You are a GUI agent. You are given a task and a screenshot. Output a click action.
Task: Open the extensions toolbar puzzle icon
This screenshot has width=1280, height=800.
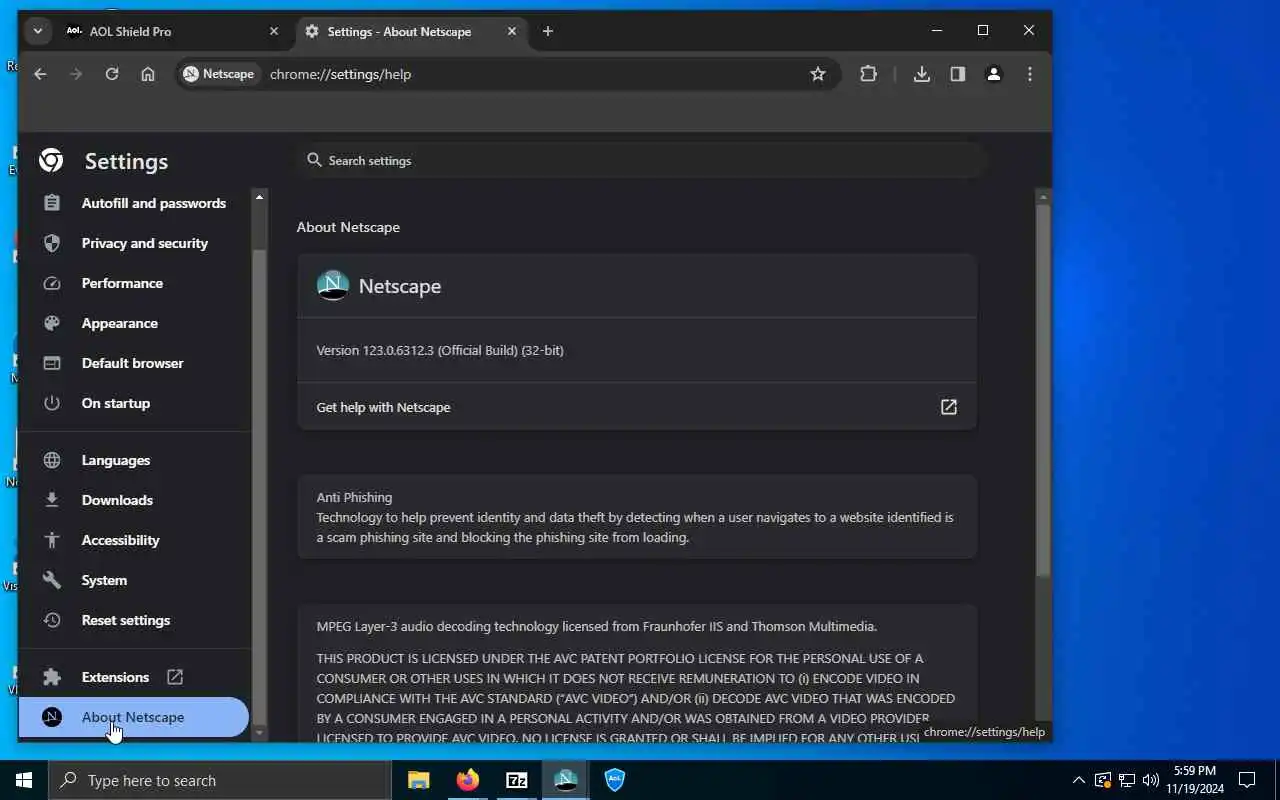coord(868,74)
